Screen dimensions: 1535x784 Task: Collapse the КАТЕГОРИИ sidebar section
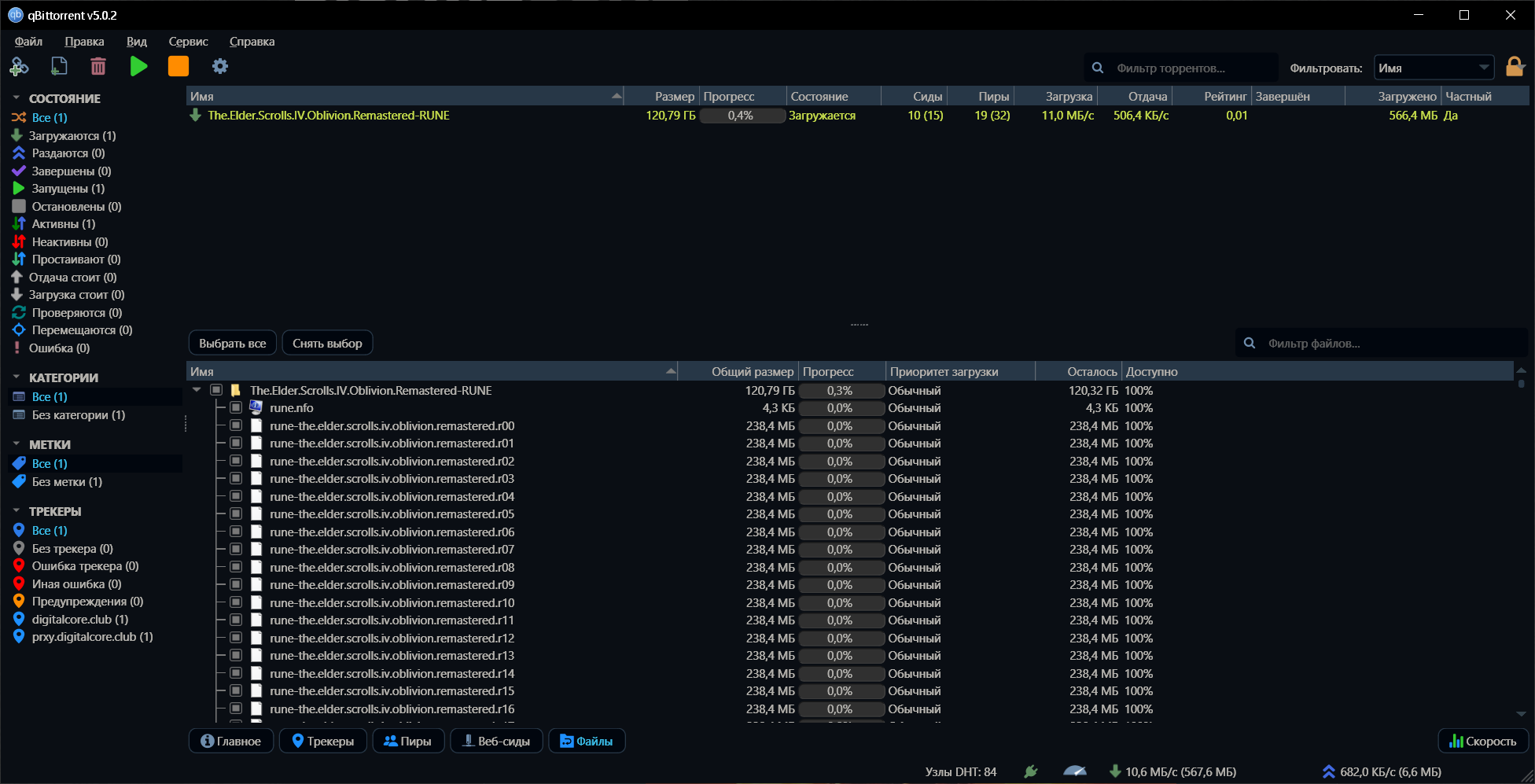17,377
